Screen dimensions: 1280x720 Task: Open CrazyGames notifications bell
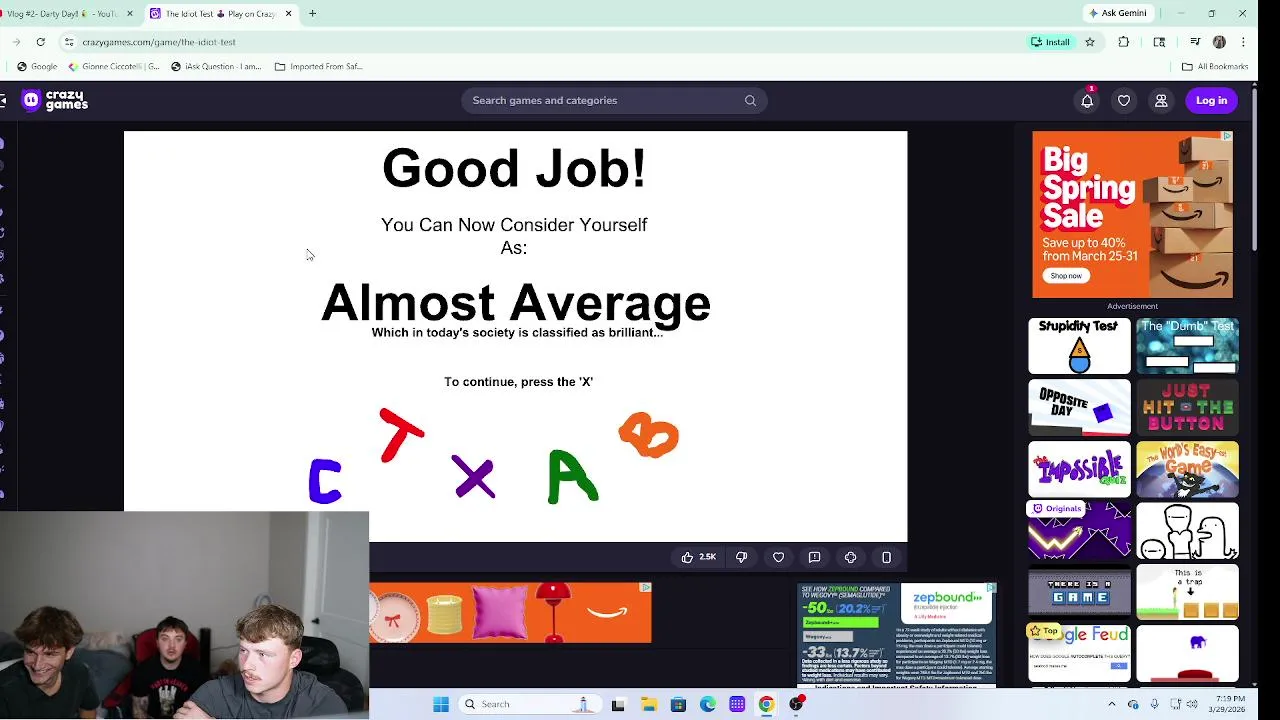coord(1087,100)
